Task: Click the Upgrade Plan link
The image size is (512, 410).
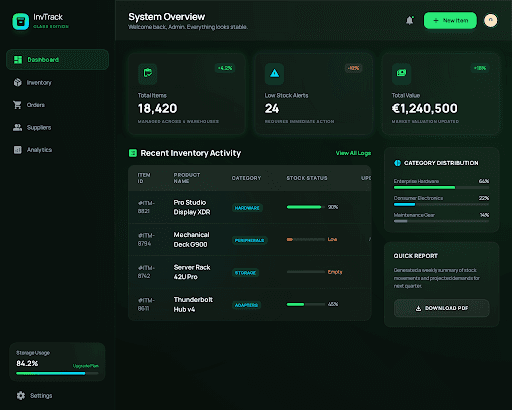Action: 86,366
